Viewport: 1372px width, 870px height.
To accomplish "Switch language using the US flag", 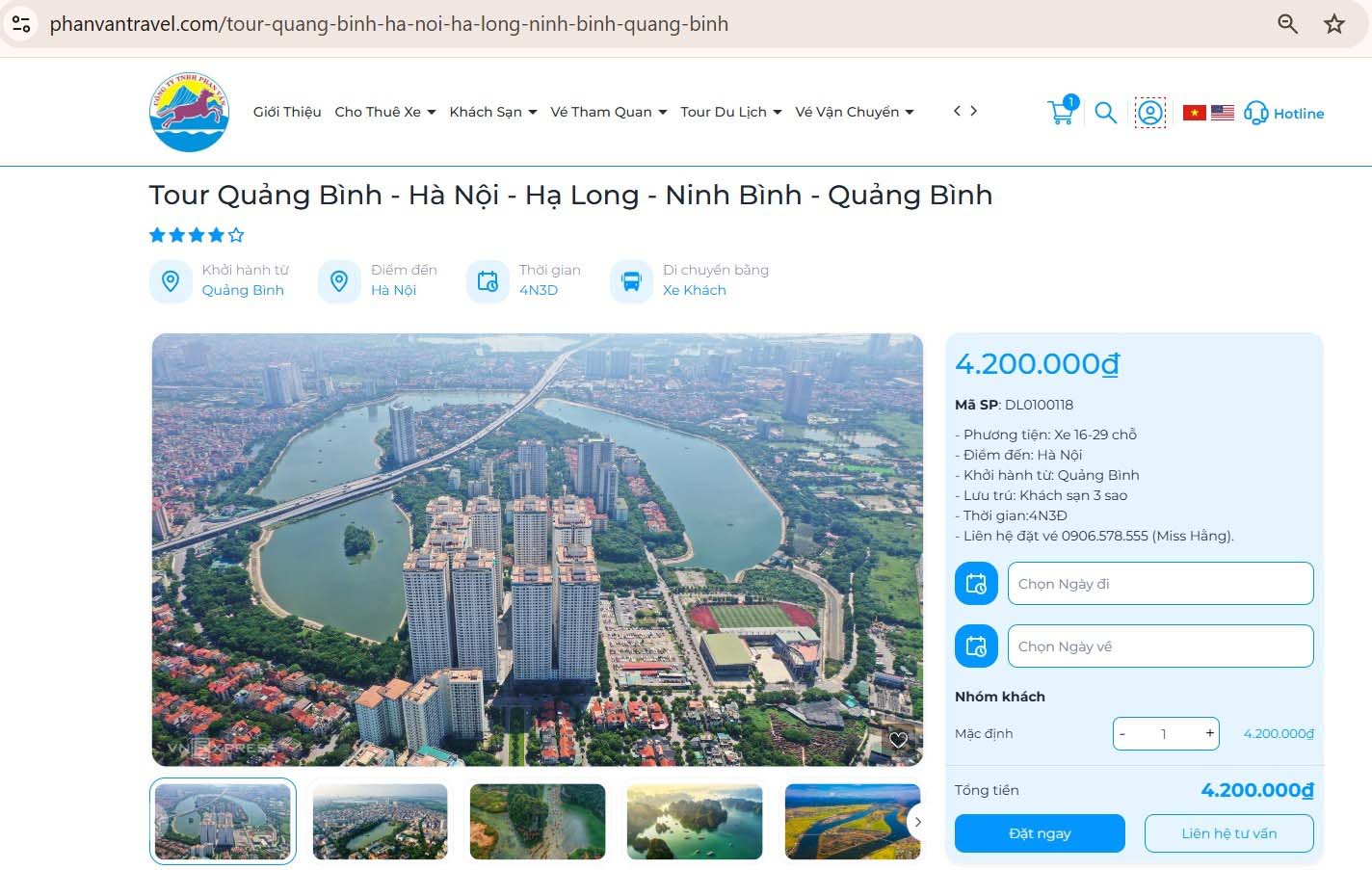I will (x=1223, y=112).
